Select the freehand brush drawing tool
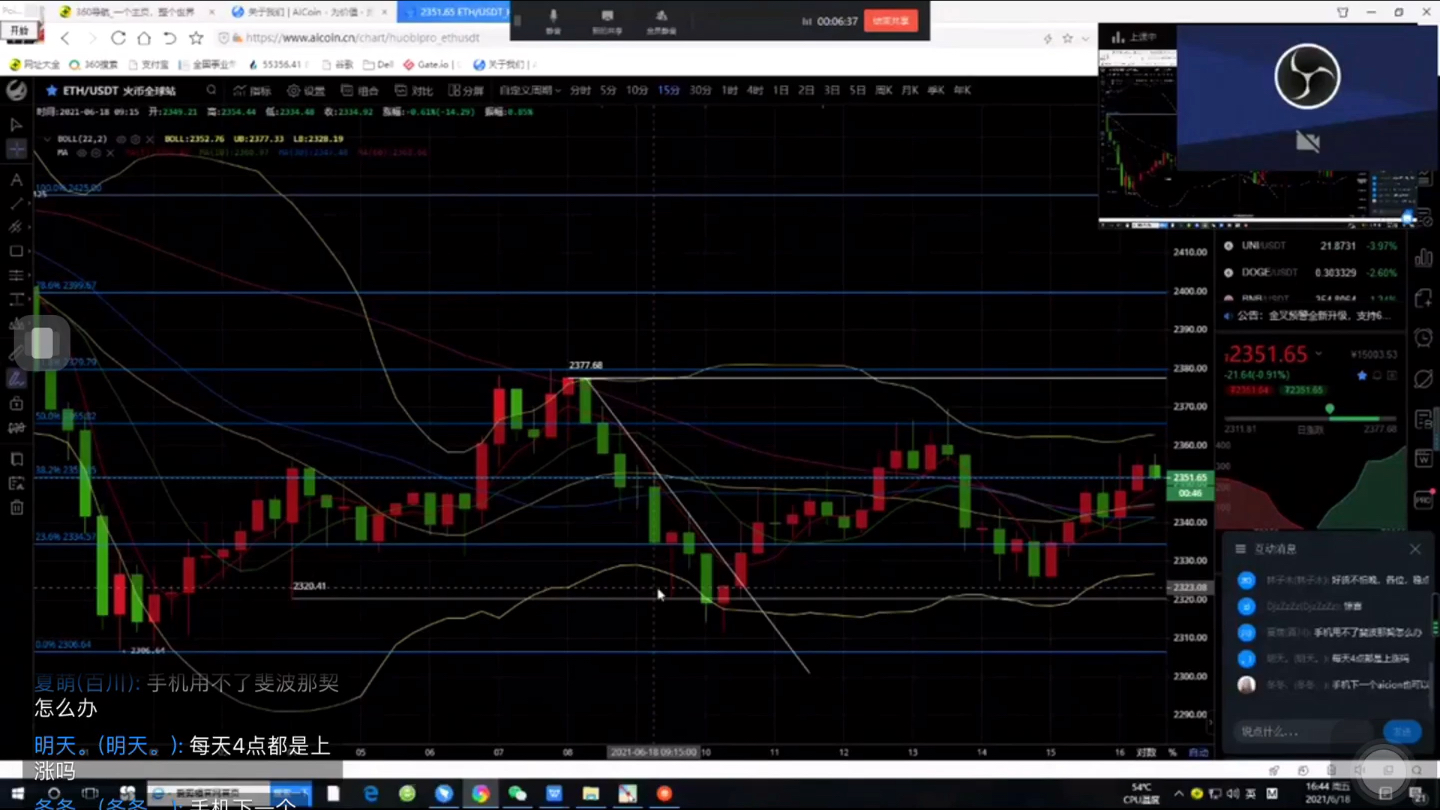Viewport: 1440px width, 810px height. [16, 379]
